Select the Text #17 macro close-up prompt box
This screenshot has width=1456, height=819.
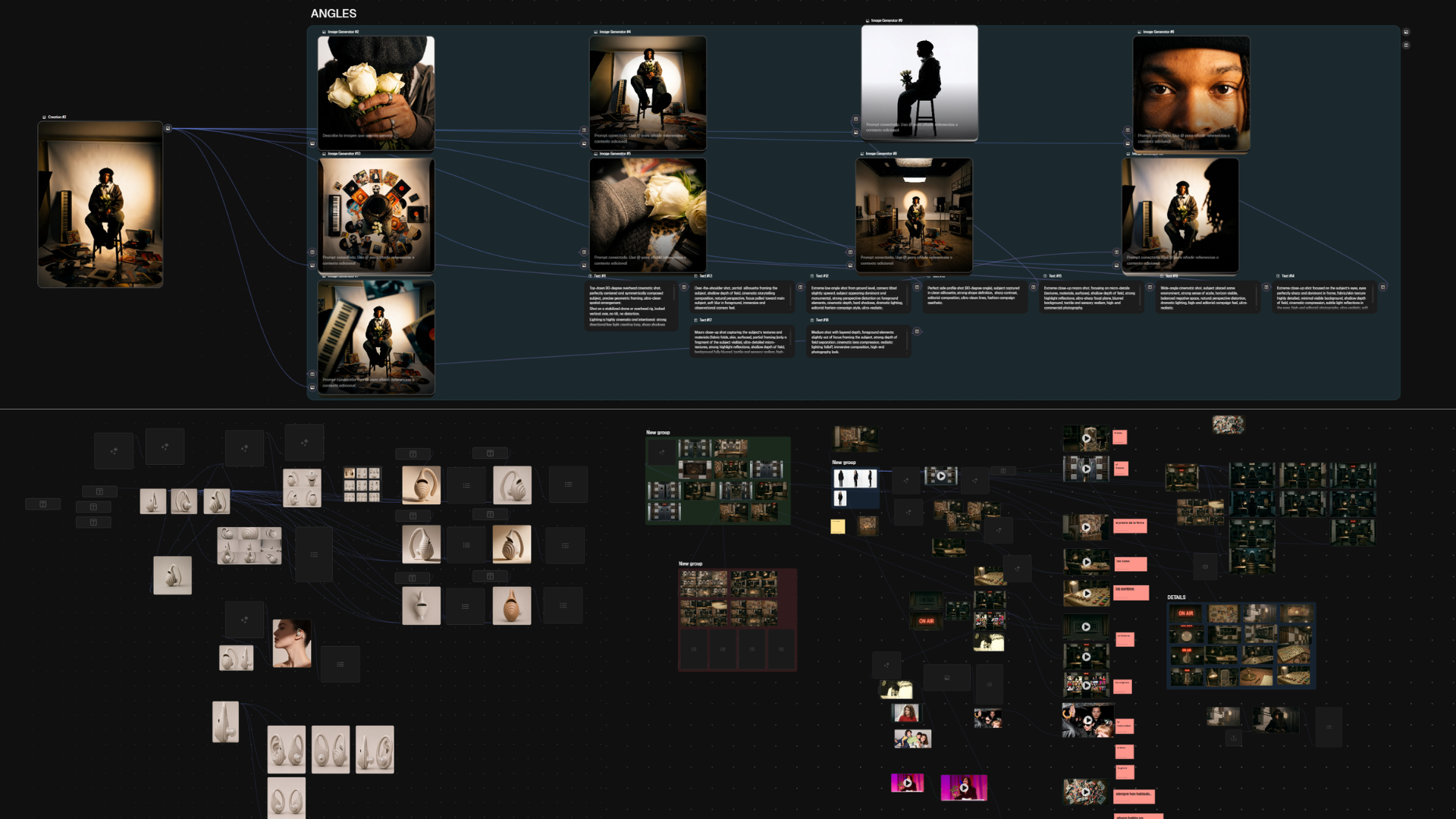pyautogui.click(x=742, y=341)
